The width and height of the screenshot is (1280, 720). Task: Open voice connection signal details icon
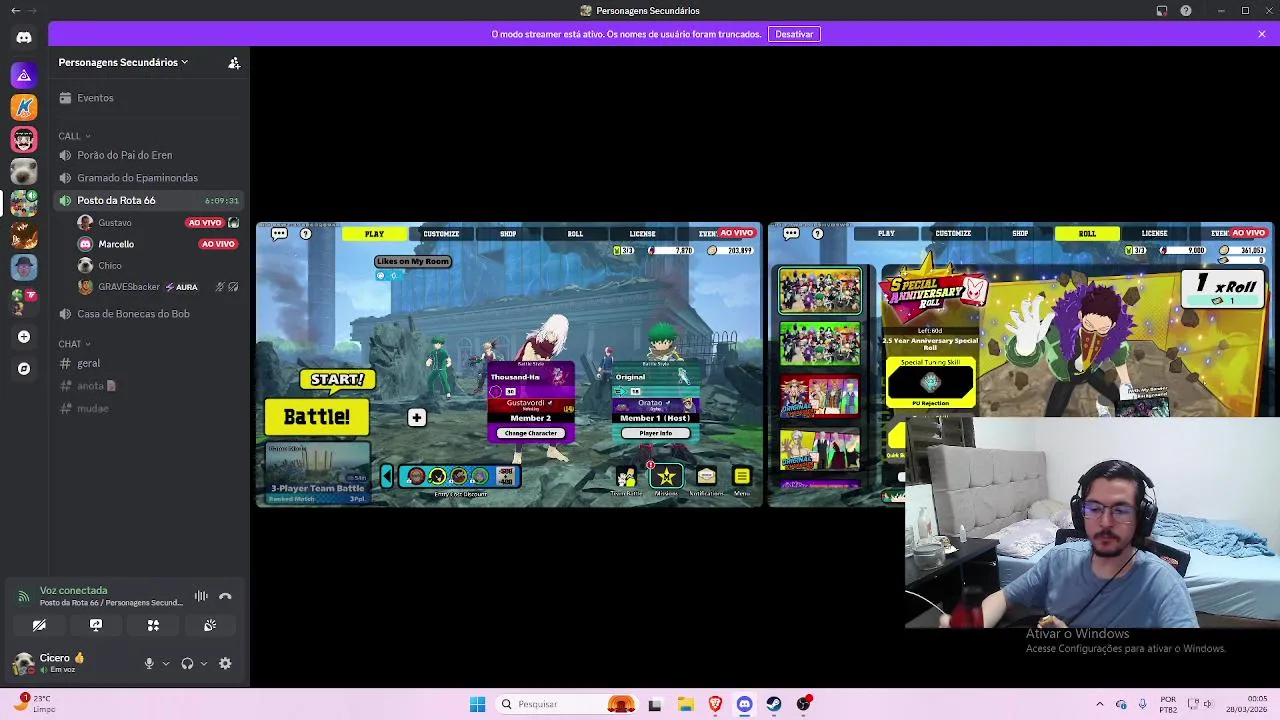pyautogui.click(x=23, y=596)
